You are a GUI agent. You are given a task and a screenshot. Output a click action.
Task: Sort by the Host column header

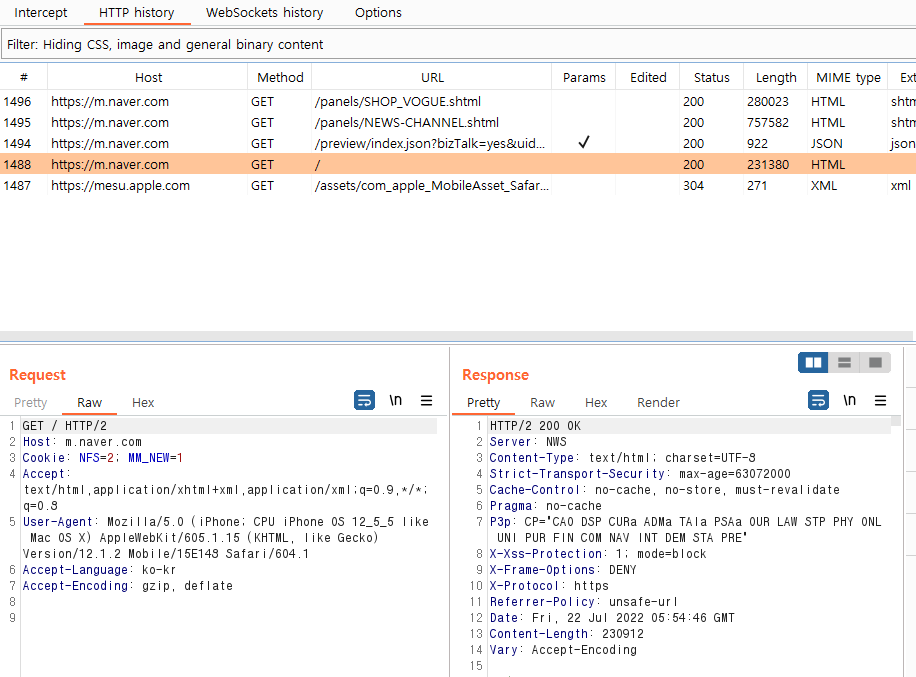(148, 78)
